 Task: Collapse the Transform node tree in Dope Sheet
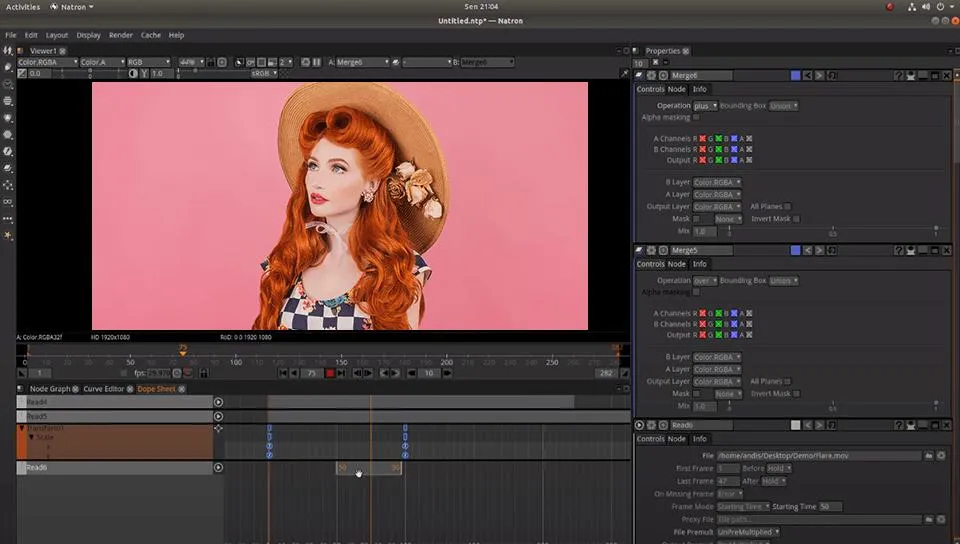tap(22, 428)
